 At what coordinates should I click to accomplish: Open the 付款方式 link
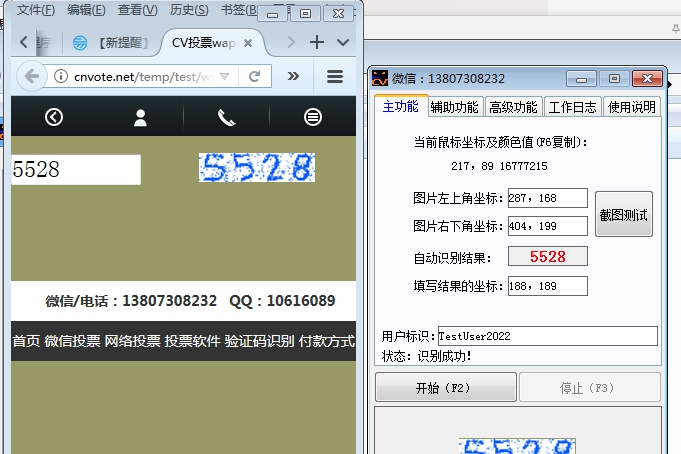tap(327, 341)
